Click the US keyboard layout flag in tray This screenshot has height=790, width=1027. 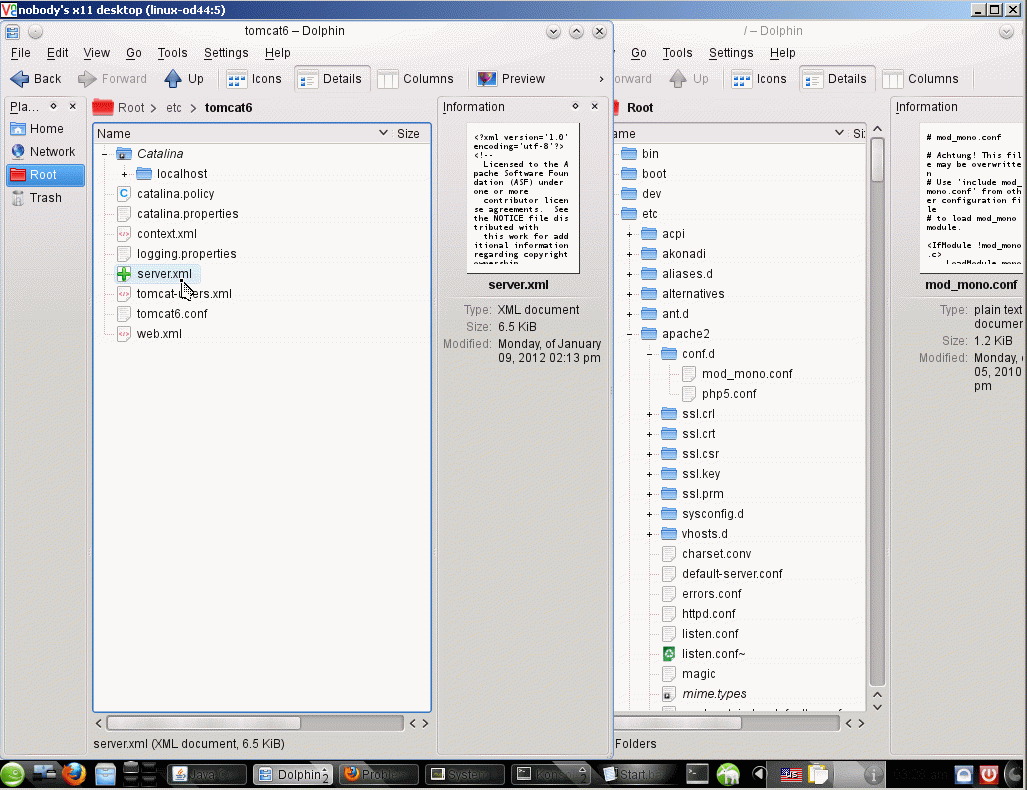(791, 775)
